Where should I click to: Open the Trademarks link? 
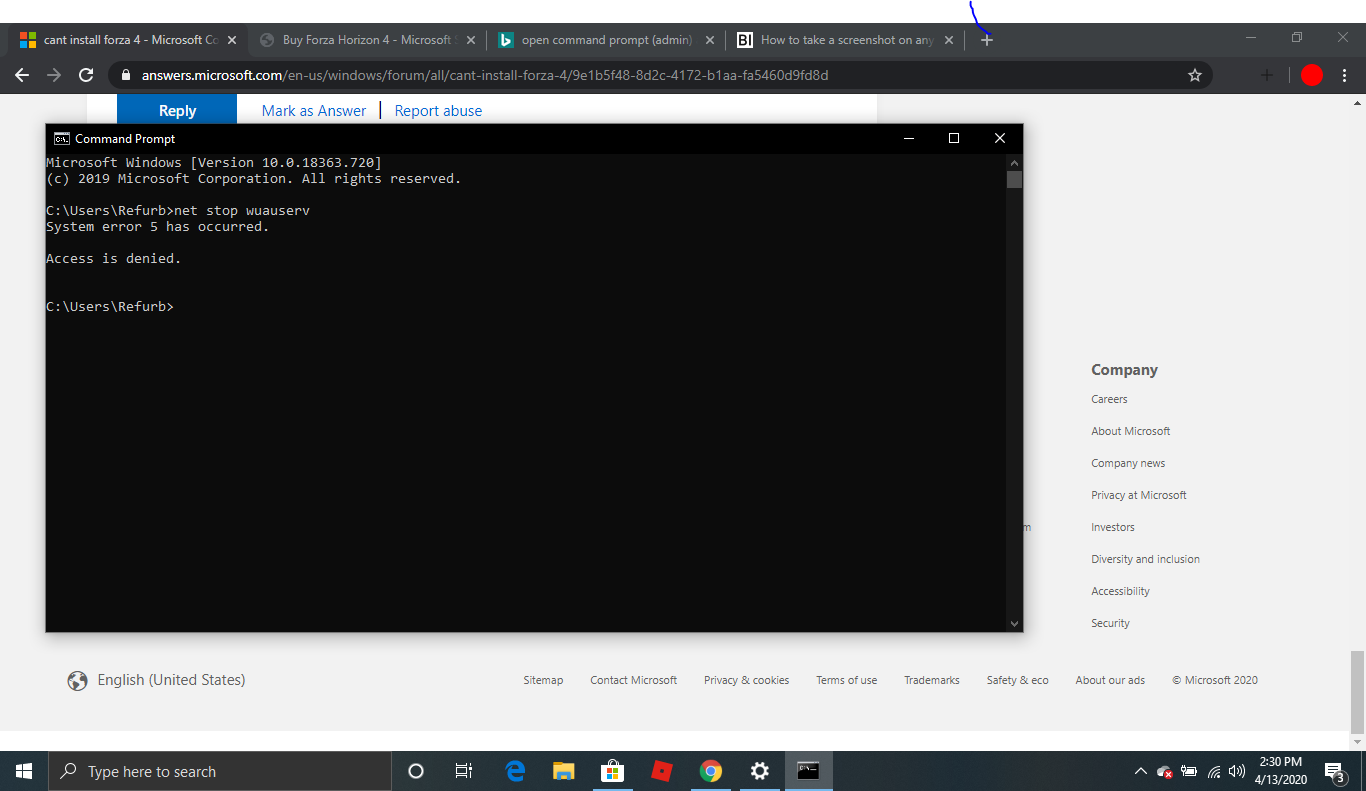pos(932,680)
